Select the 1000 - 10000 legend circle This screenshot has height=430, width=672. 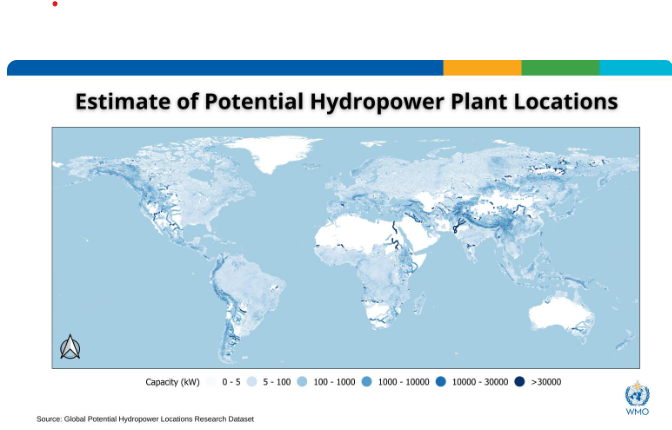(x=367, y=382)
